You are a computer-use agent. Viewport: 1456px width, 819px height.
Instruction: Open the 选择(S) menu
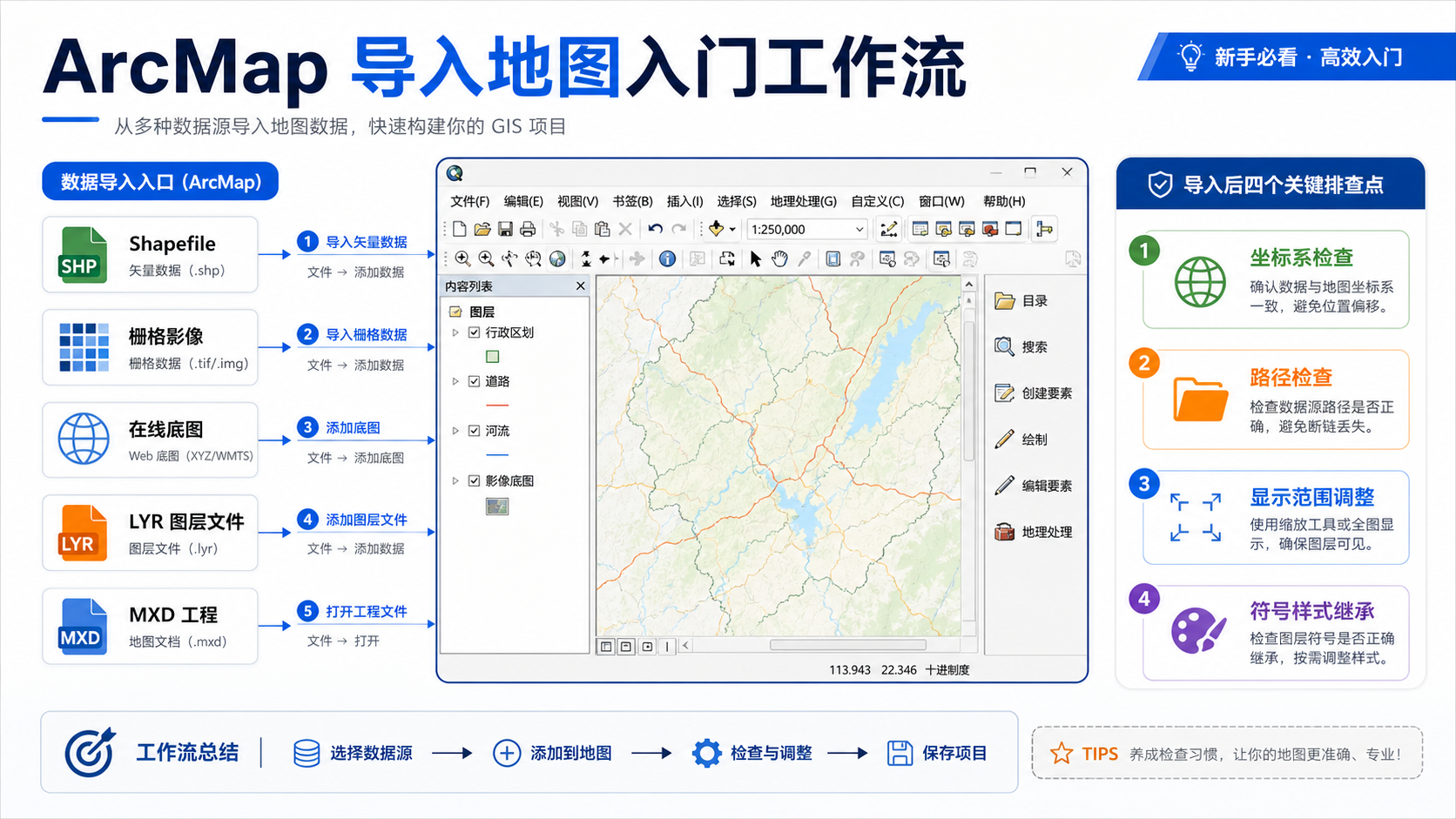[x=737, y=201]
